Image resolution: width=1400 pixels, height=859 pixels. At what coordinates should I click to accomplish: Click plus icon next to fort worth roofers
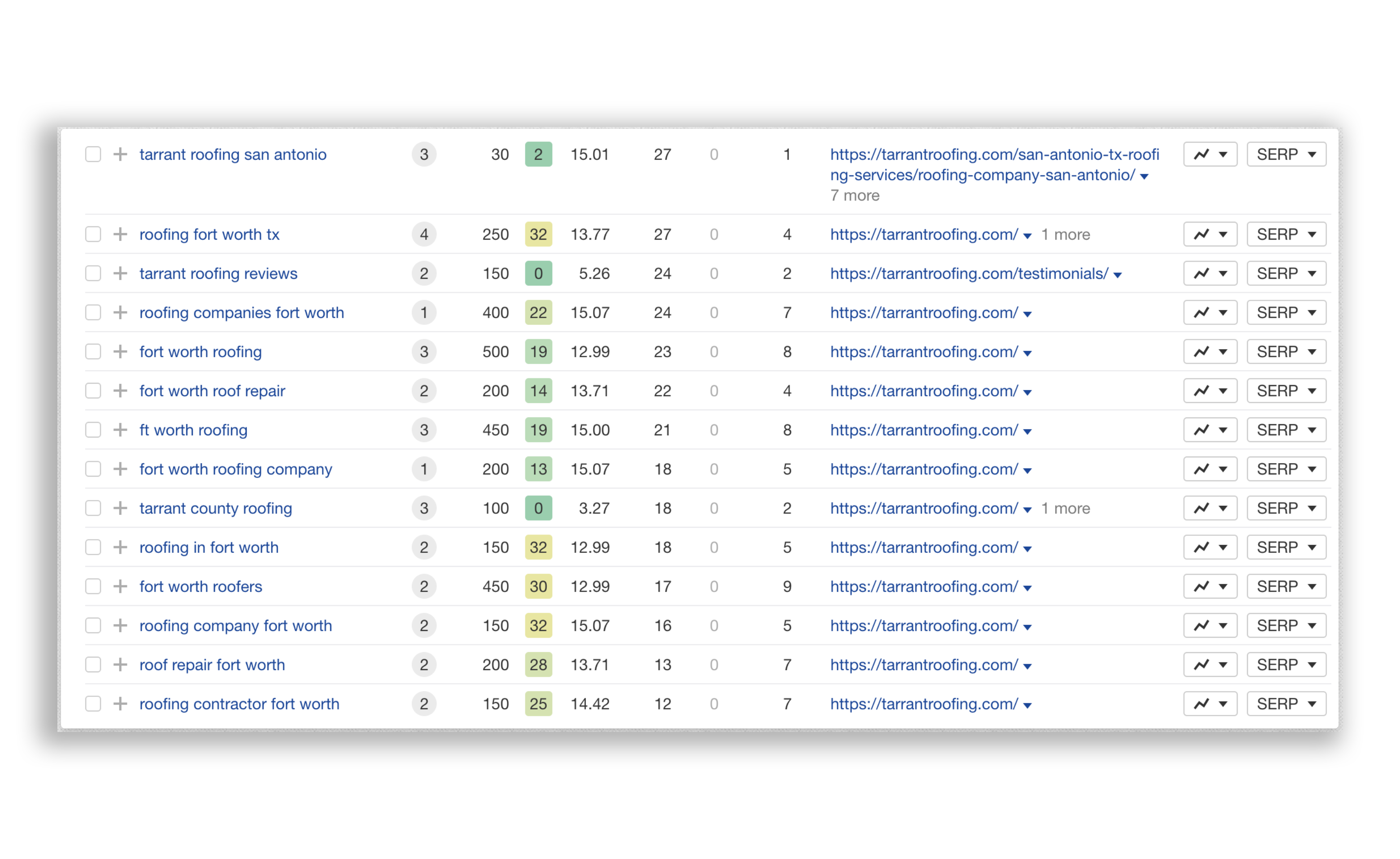(x=120, y=586)
